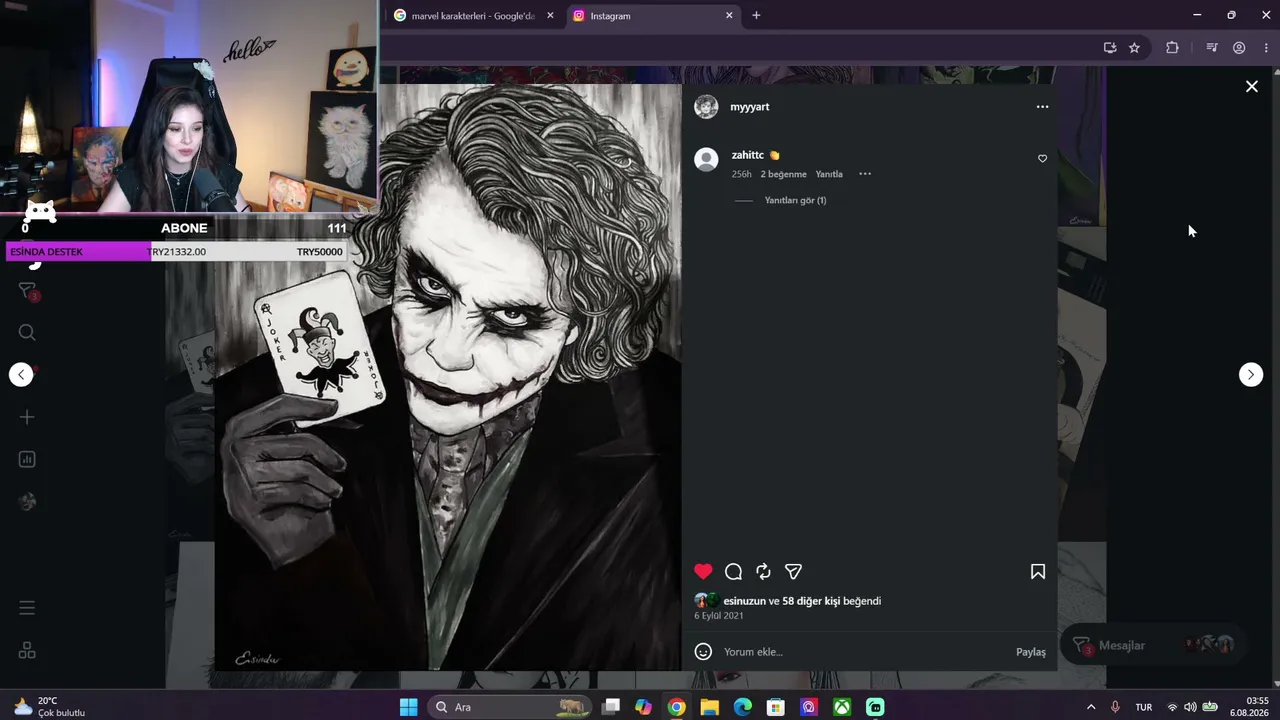This screenshot has height=720, width=1280.
Task: Open more options for zahittc's comment
Action: point(865,174)
